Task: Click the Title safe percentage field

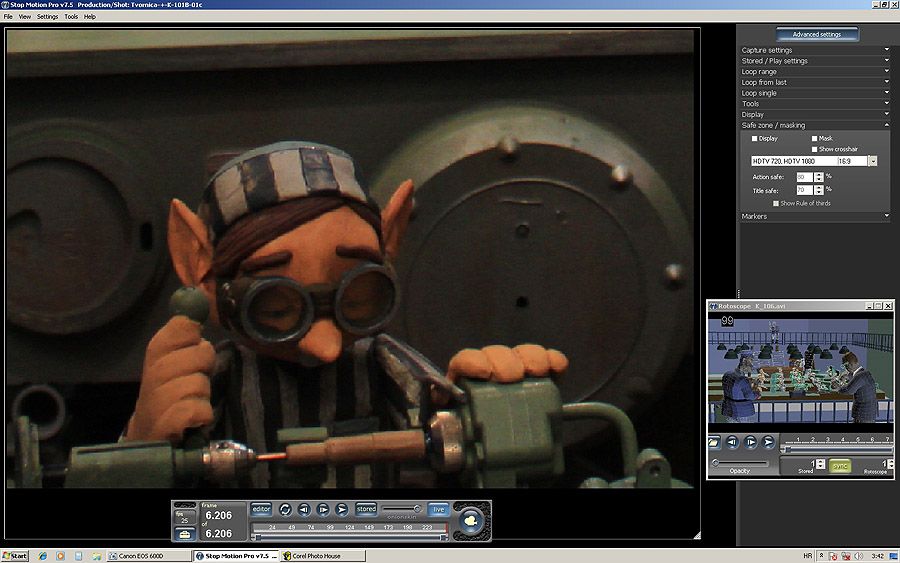Action: coord(805,190)
